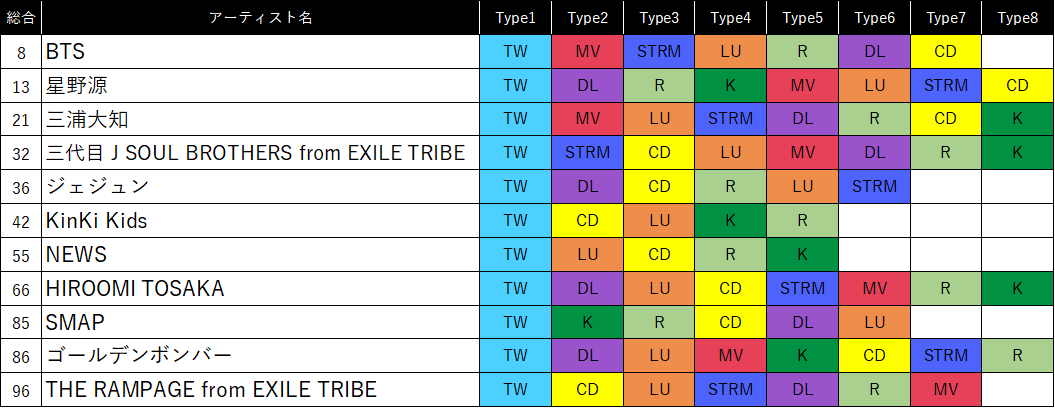Click the red MV cell in 三浦大知 row
The image size is (1055, 408).
[587, 119]
